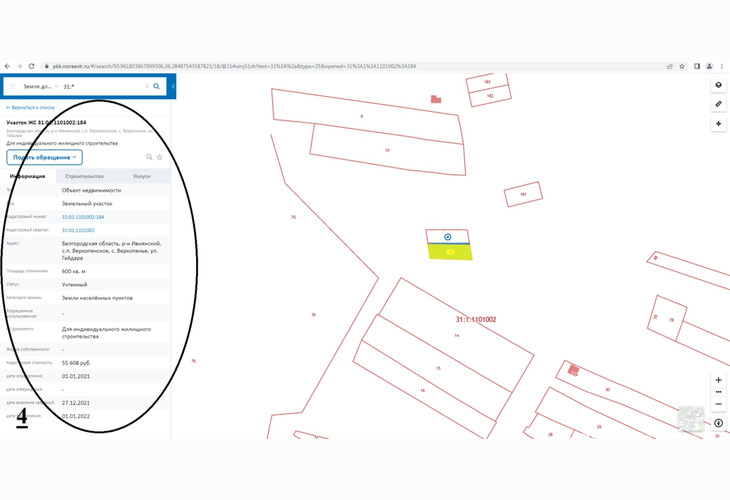Click the date '27.12.2021'
The width and height of the screenshot is (730, 500).
[x=76, y=403]
